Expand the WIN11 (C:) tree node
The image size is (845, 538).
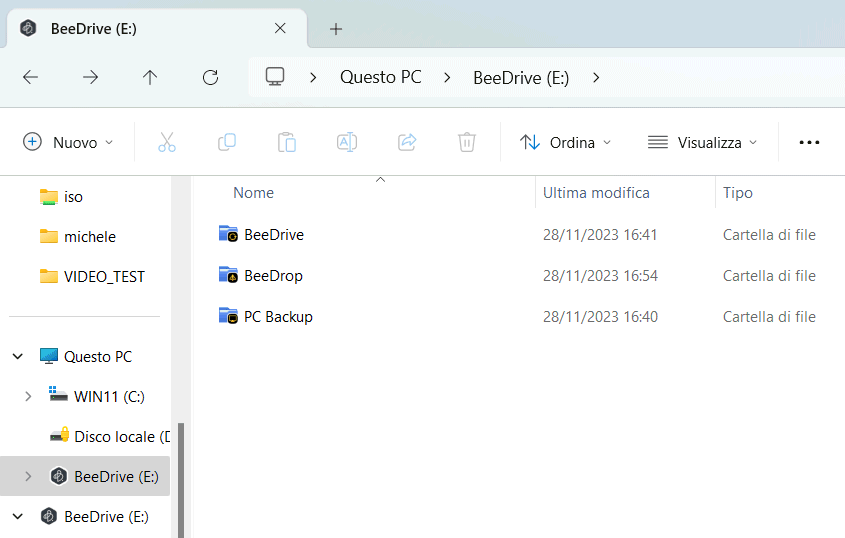(28, 396)
